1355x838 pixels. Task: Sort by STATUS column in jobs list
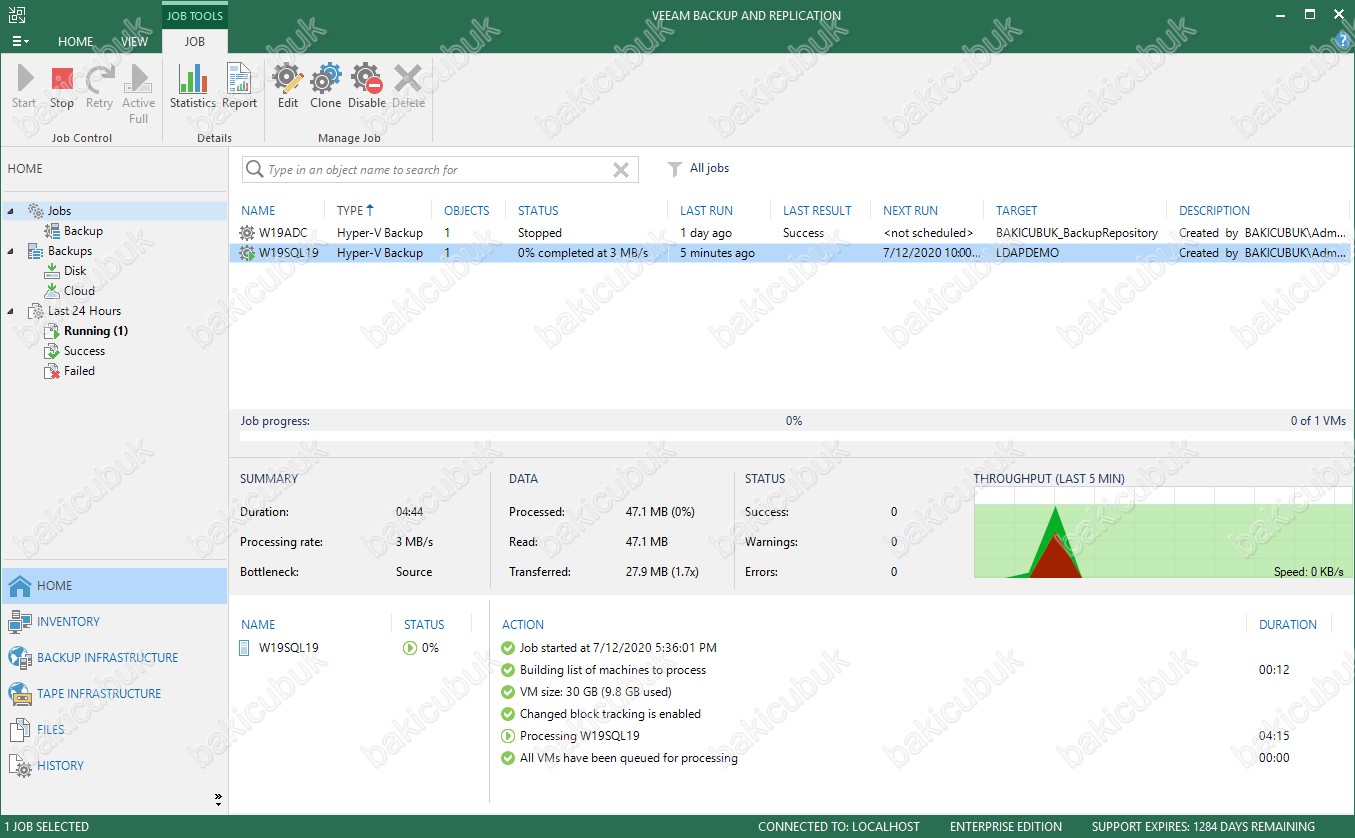coord(538,211)
